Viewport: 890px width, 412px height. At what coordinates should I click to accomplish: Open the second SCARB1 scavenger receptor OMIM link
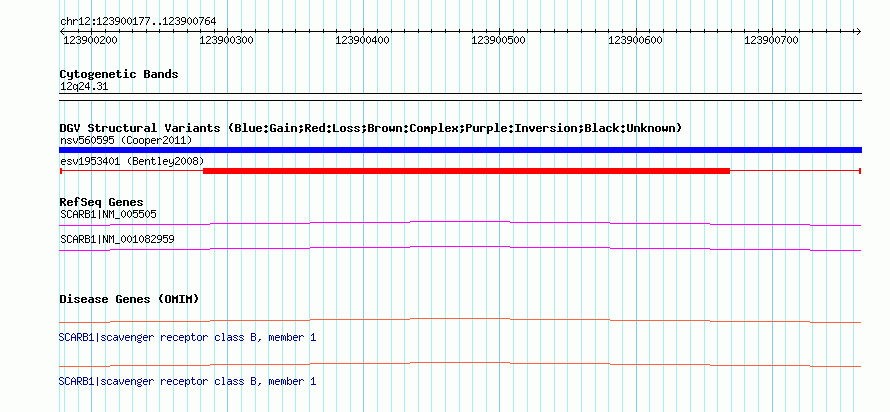point(187,381)
